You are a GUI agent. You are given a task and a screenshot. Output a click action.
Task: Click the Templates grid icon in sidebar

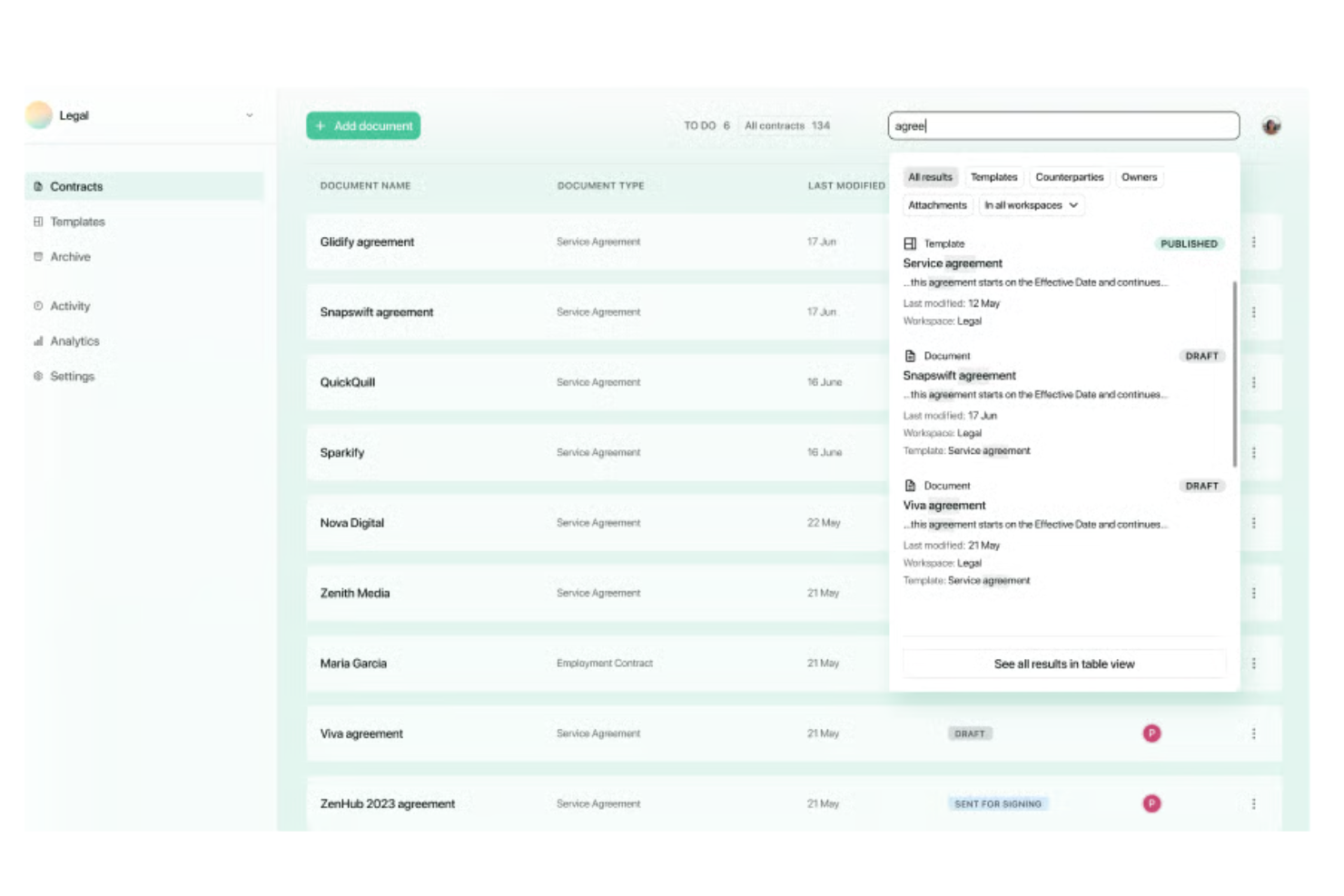tap(37, 222)
